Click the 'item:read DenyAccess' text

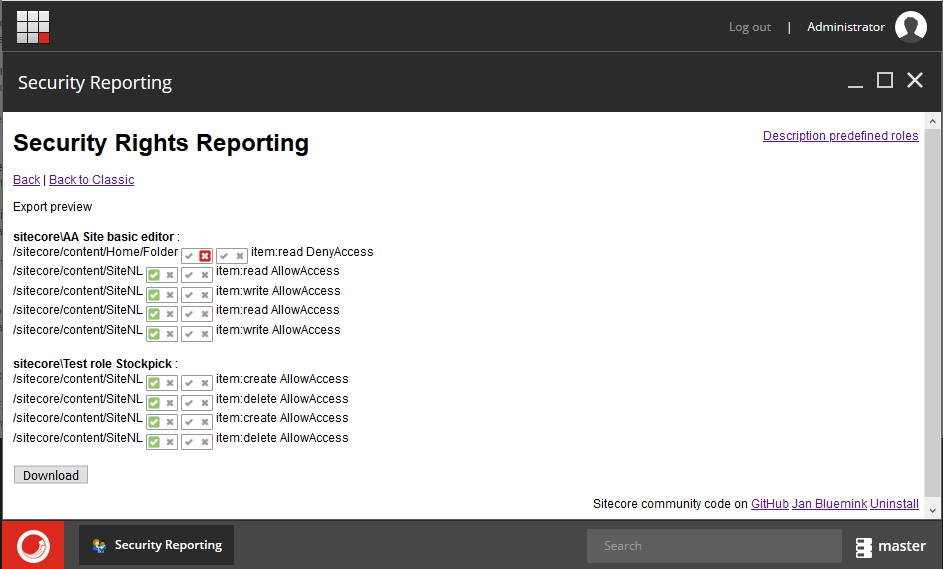(312, 252)
